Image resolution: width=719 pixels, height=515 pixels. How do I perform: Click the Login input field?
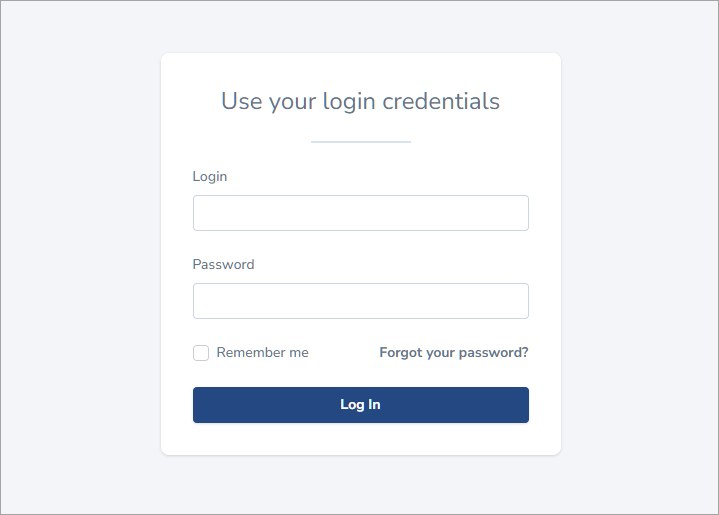(360, 213)
